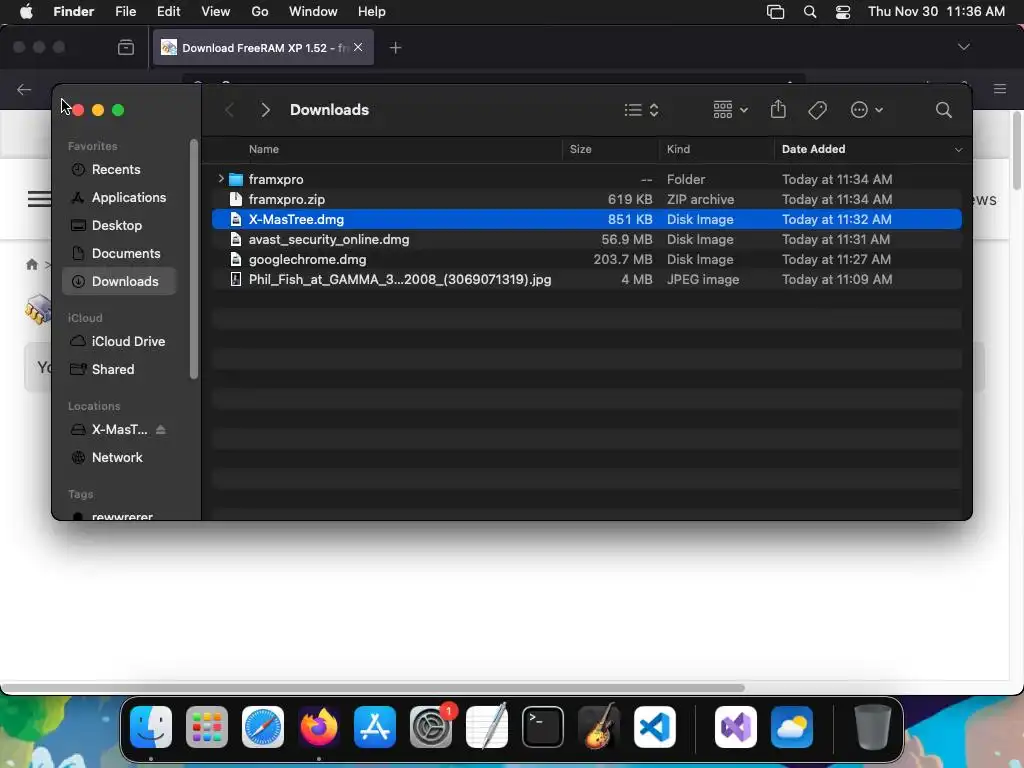Open the Edit menu
The width and height of the screenshot is (1024, 768).
pyautogui.click(x=168, y=12)
